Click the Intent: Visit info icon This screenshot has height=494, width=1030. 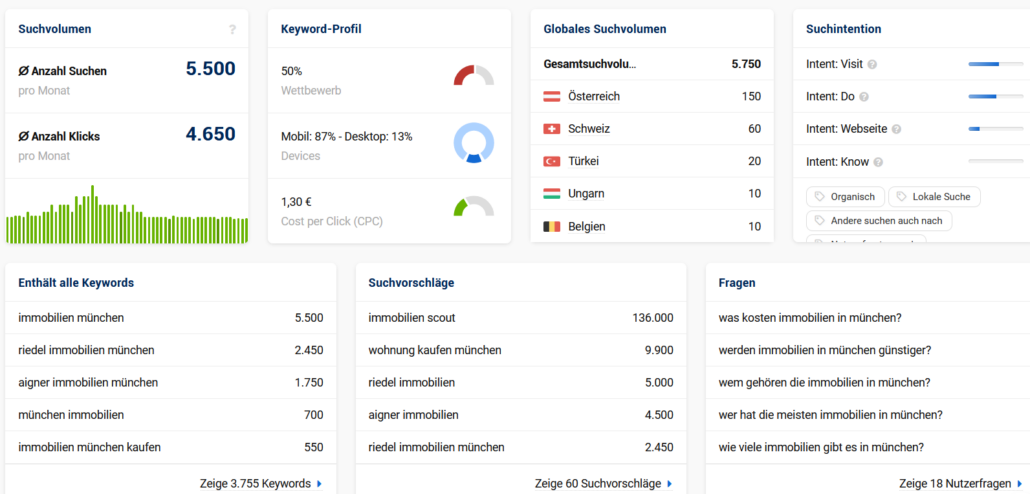tap(872, 64)
